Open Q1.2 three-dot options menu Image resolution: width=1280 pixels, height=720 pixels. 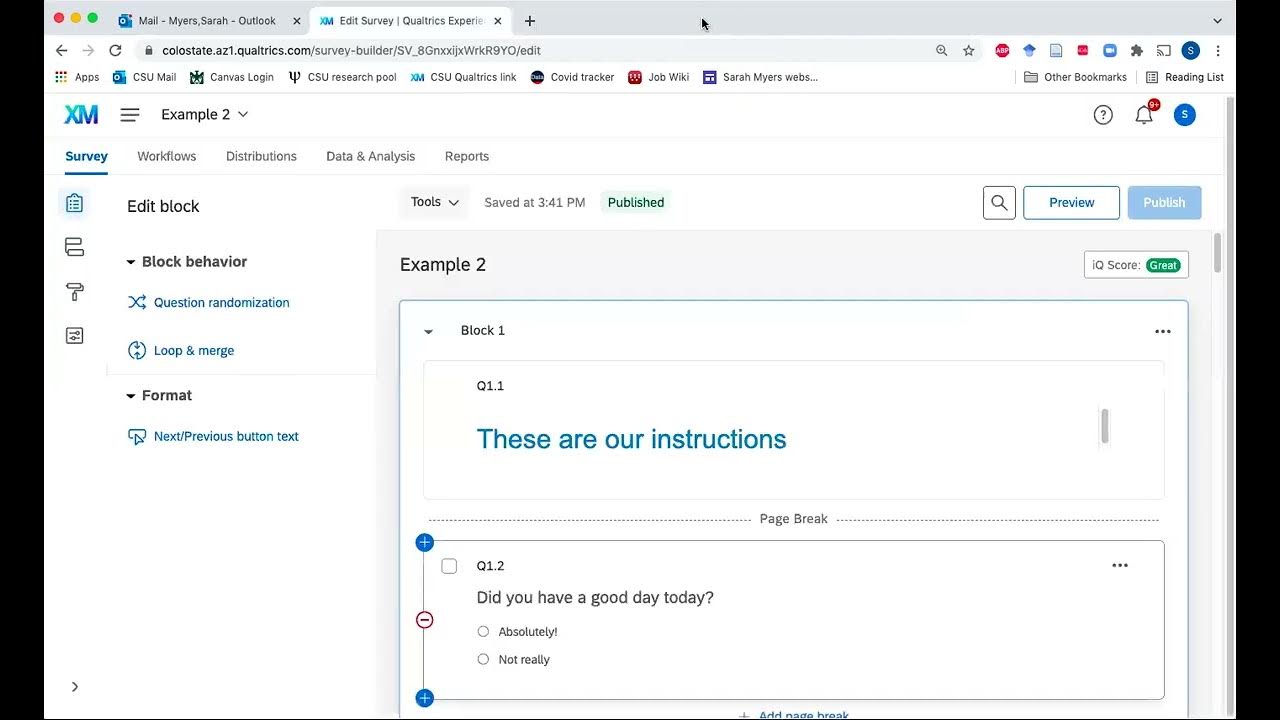click(1120, 566)
